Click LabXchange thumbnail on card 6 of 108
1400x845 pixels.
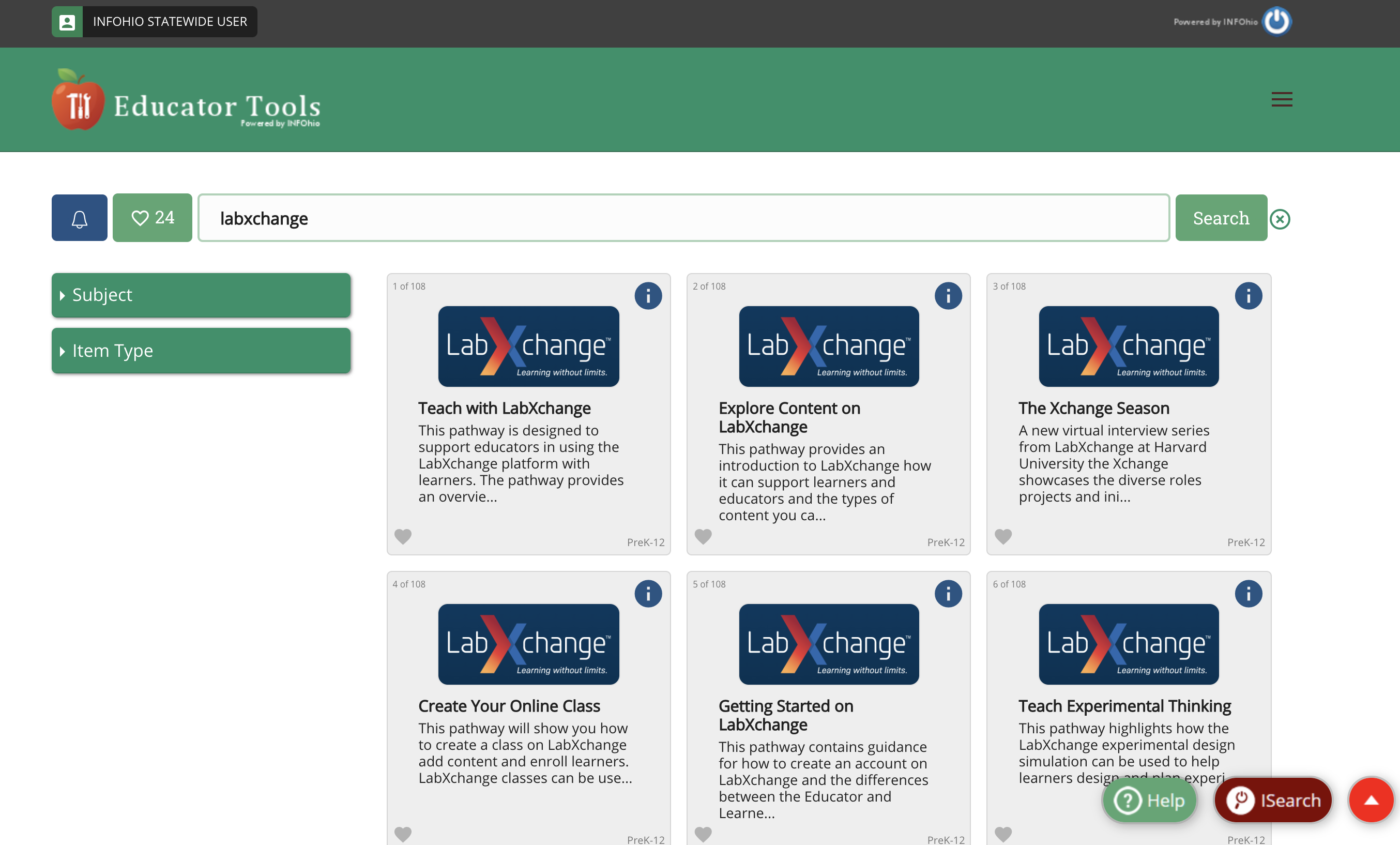1129,644
